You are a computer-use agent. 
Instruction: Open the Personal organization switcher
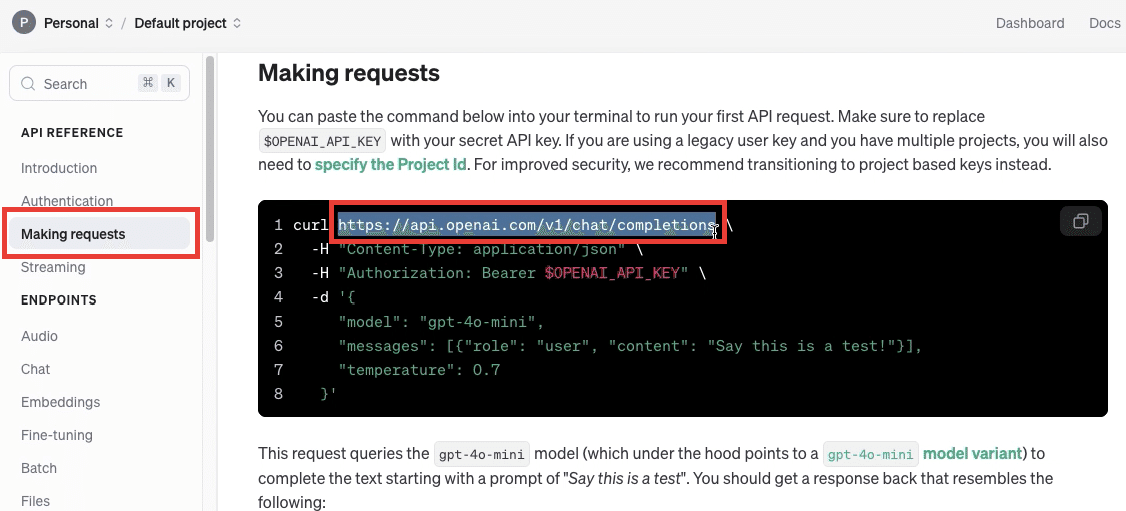(78, 23)
